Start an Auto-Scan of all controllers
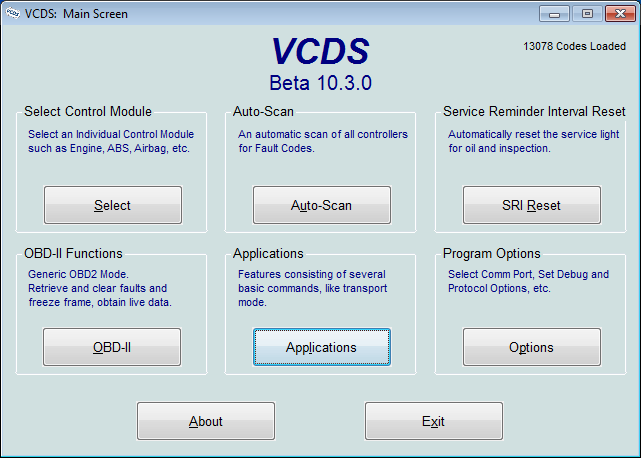641x458 pixels. coord(321,205)
